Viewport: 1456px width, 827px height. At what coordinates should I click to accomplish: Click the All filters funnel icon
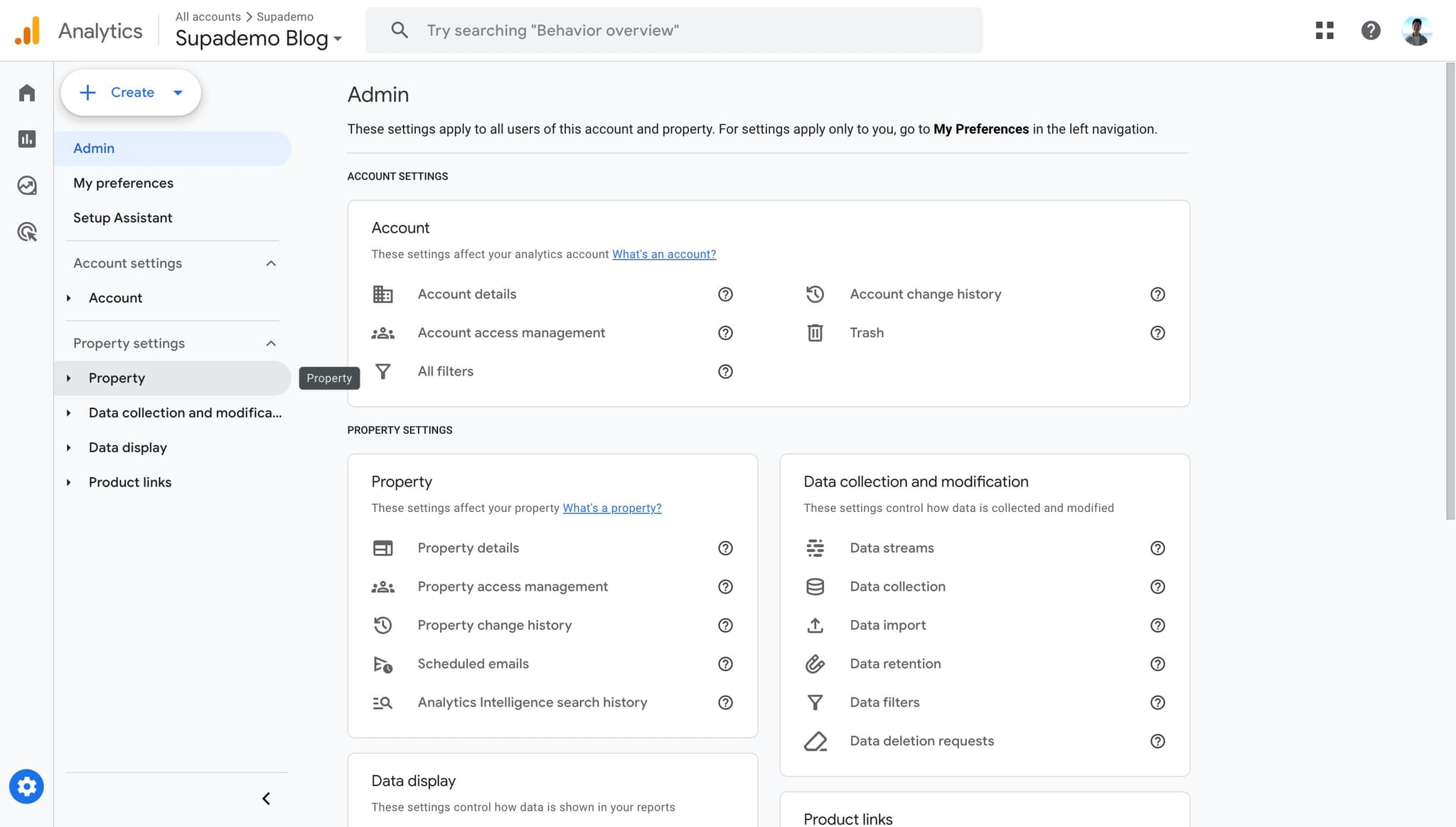coord(383,370)
